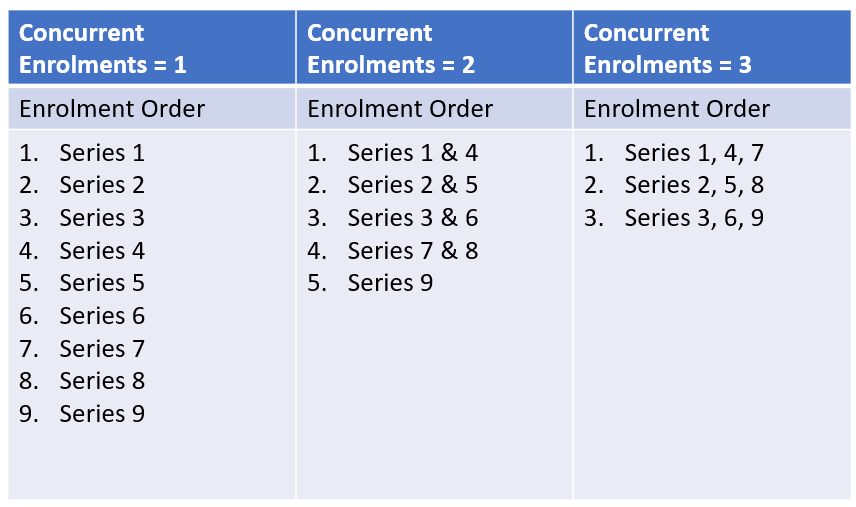The width and height of the screenshot is (856, 507).
Task: Select the single "Series 3" list item
Action: (101, 218)
